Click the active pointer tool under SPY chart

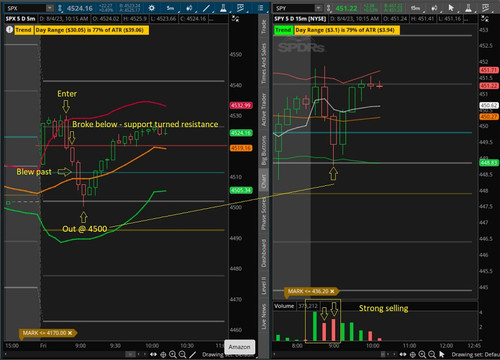click(x=442, y=354)
